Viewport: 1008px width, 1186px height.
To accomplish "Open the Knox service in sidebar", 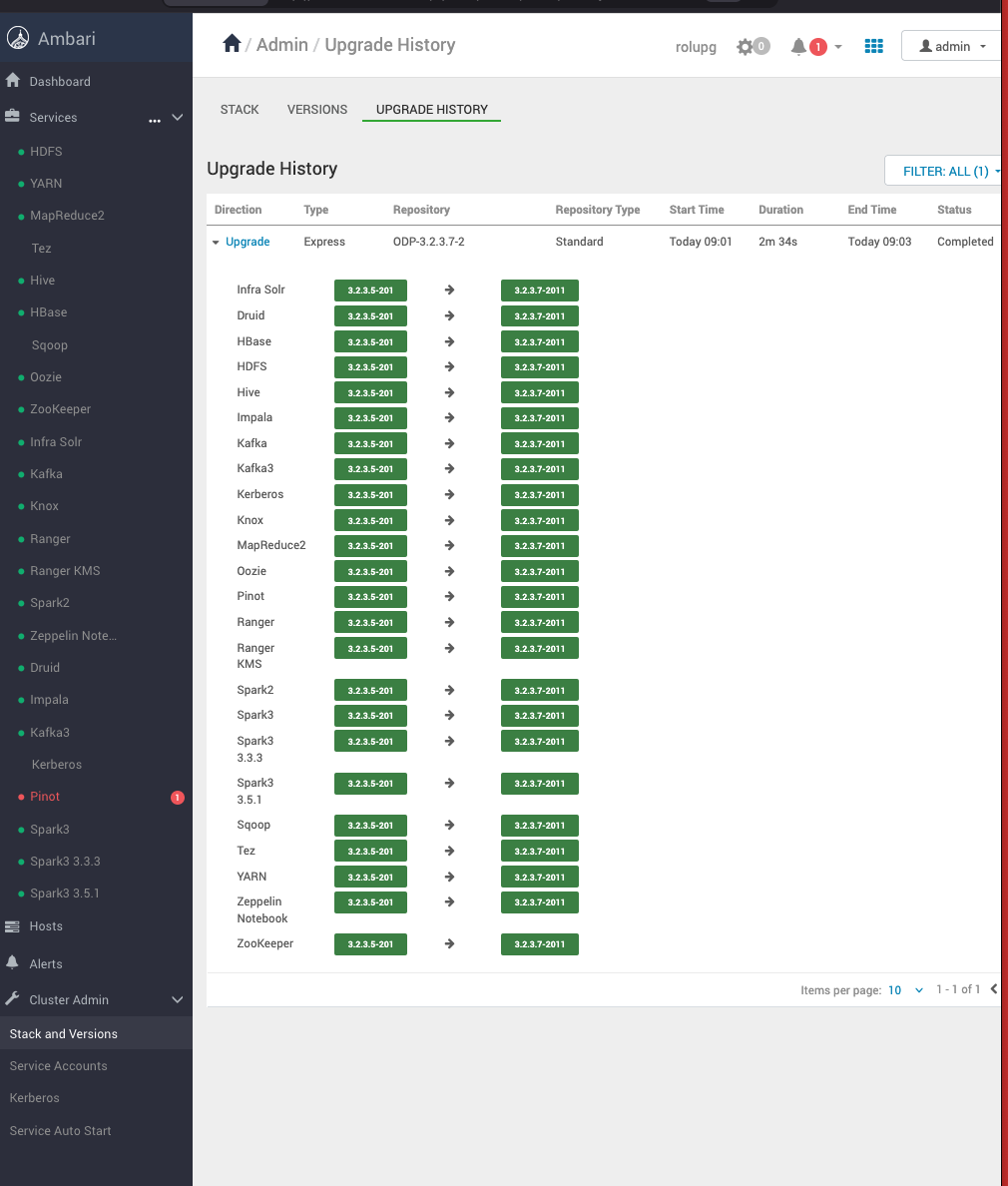I will [x=45, y=505].
